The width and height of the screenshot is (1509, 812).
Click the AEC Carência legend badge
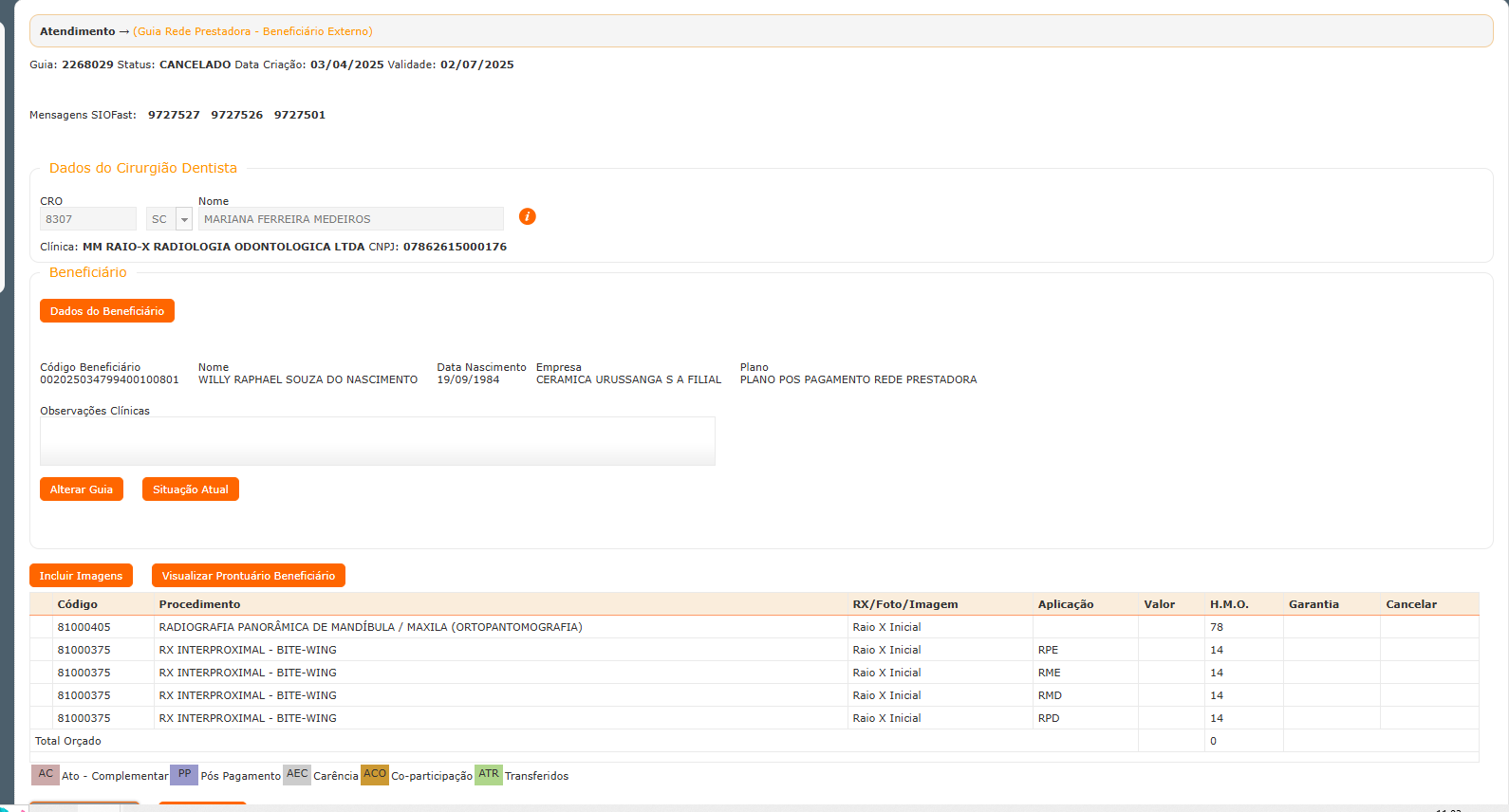[x=297, y=775]
